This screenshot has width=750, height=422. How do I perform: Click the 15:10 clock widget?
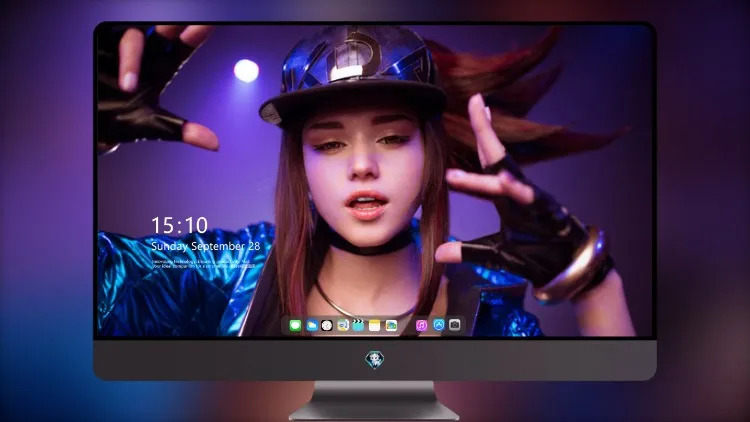tap(179, 225)
